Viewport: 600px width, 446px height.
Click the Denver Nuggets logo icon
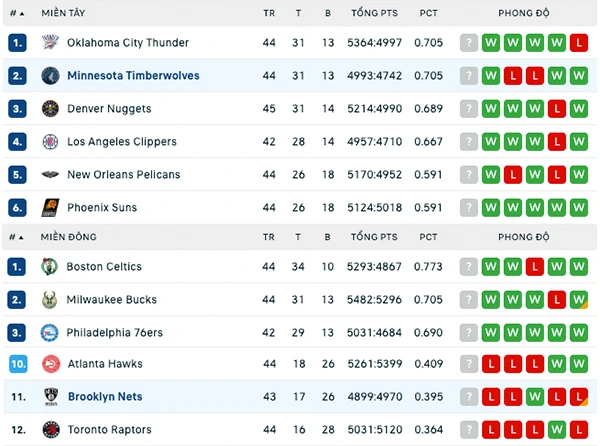[x=50, y=109]
